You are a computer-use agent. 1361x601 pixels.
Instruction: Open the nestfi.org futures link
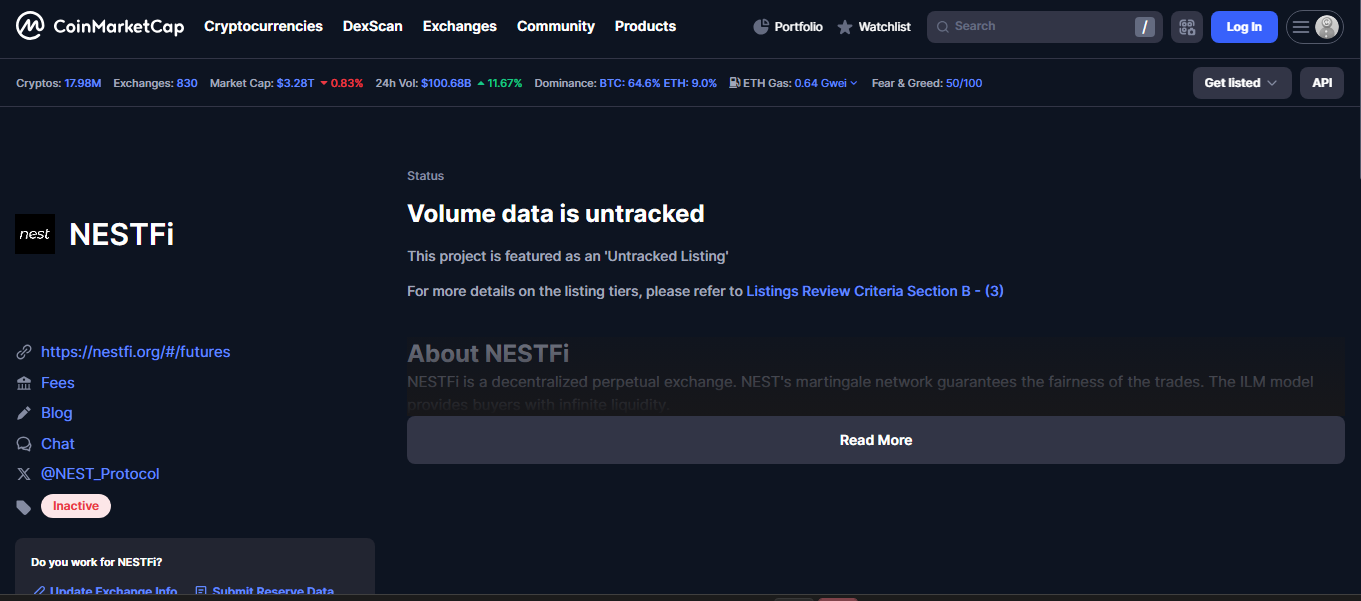[136, 352]
